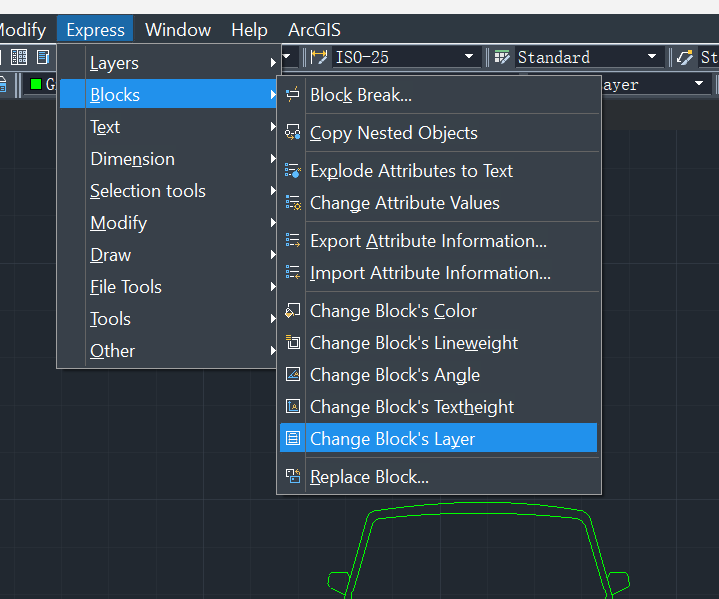Image resolution: width=719 pixels, height=599 pixels.
Task: Click the table style icon beside Standard
Action: point(502,57)
